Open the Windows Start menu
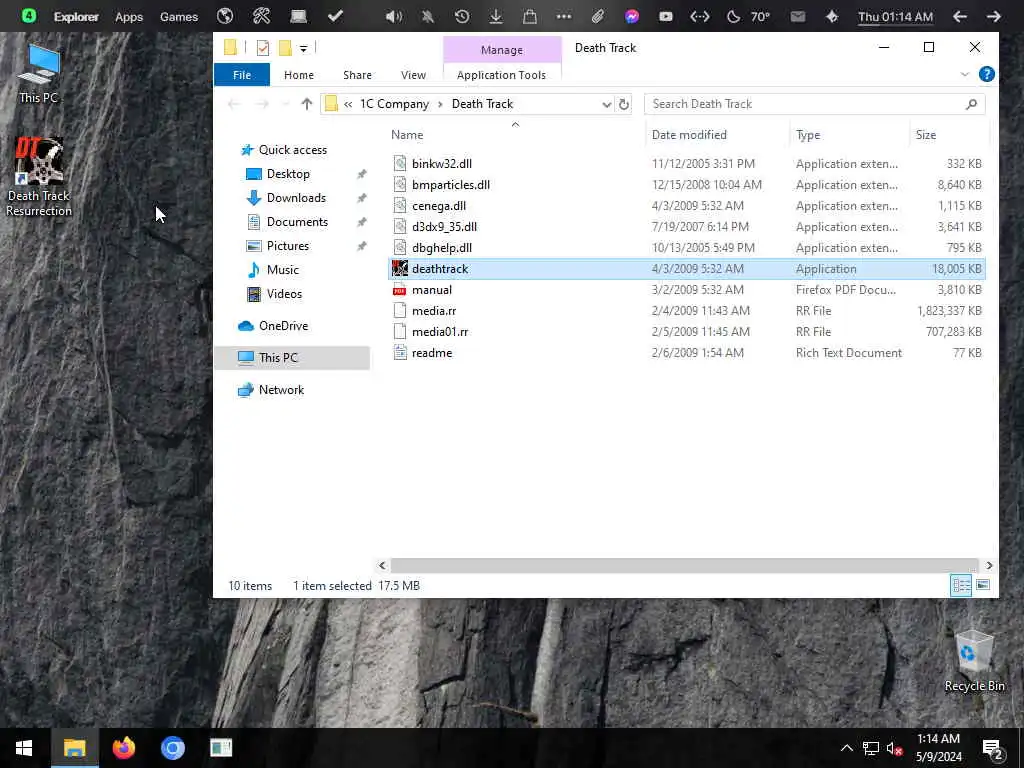1024x768 pixels. coord(24,748)
